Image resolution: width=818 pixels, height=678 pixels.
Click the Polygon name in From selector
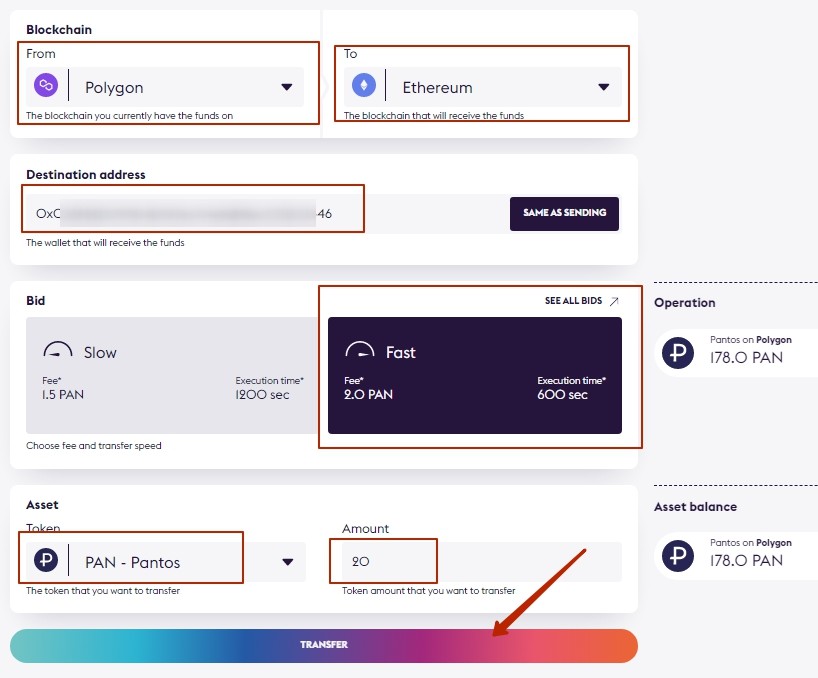coord(114,88)
